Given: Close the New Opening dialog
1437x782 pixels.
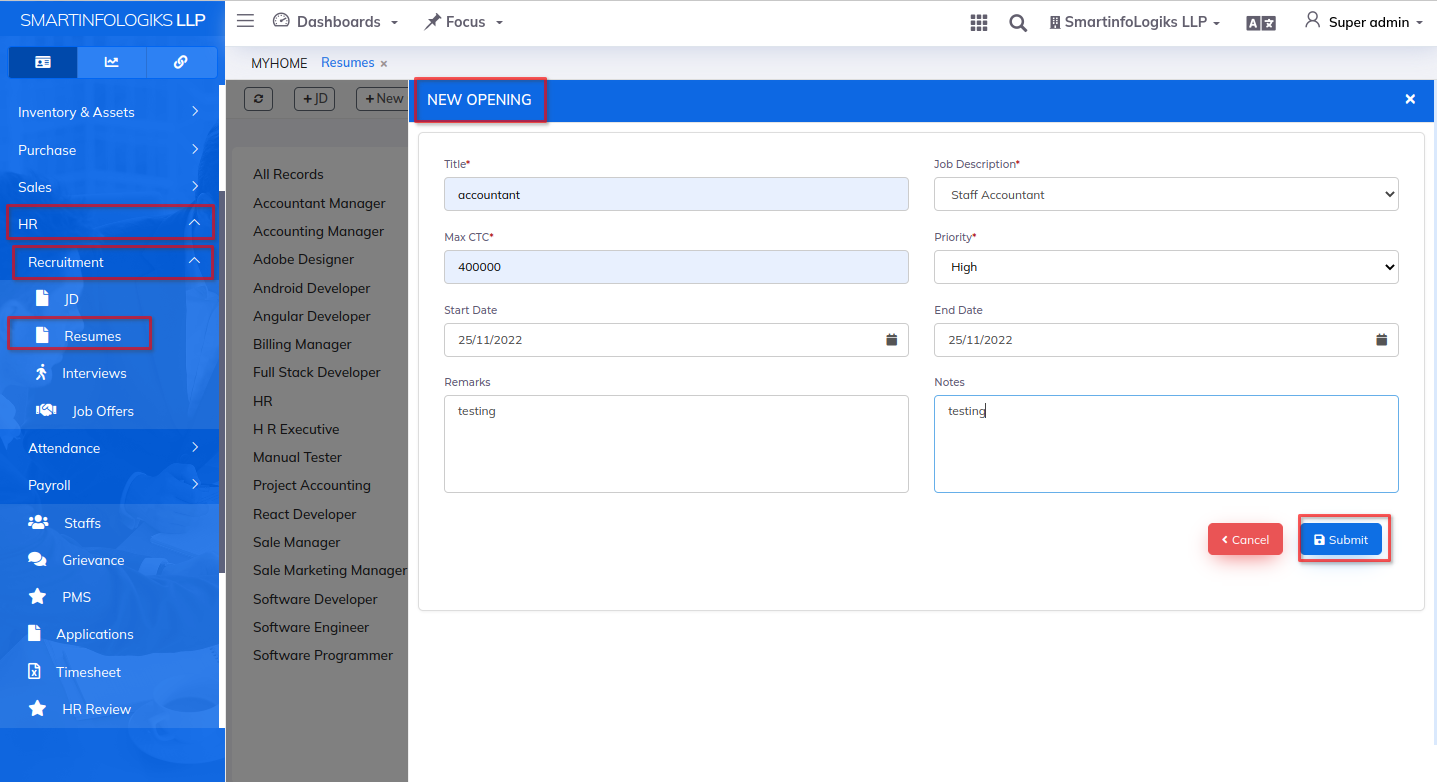Looking at the screenshot, I should [1410, 99].
